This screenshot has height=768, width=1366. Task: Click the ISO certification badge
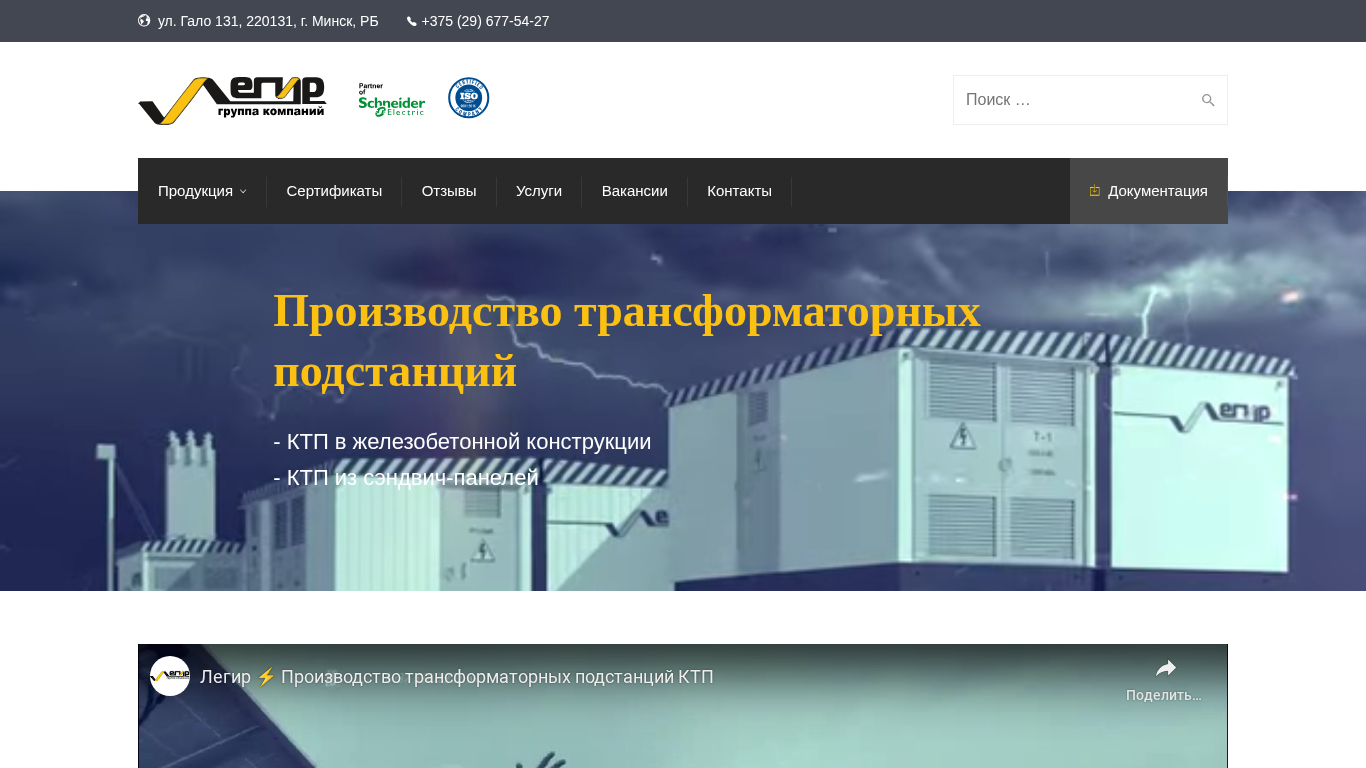(x=468, y=98)
